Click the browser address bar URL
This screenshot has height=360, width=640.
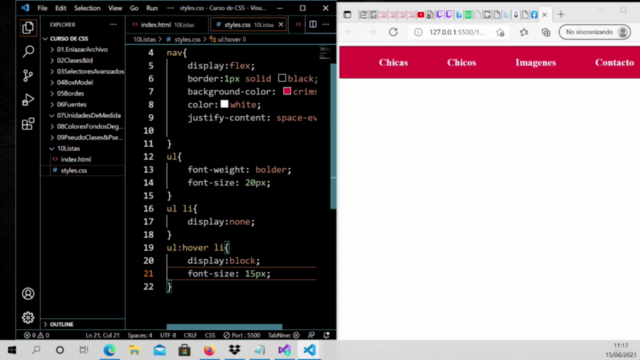[x=457, y=32]
